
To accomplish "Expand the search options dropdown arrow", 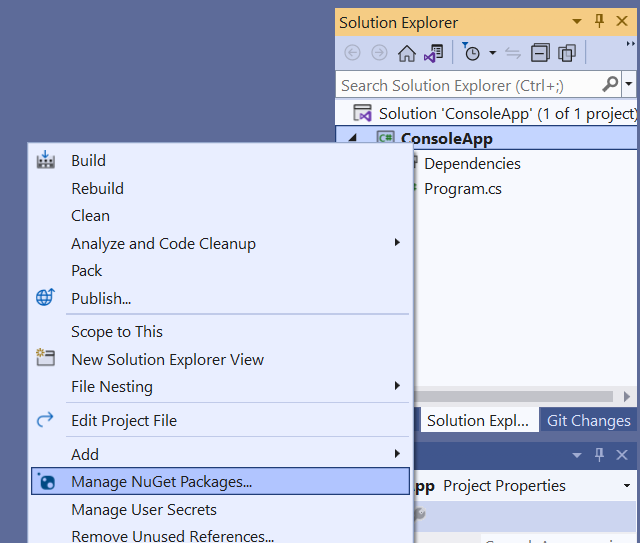I will [629, 84].
